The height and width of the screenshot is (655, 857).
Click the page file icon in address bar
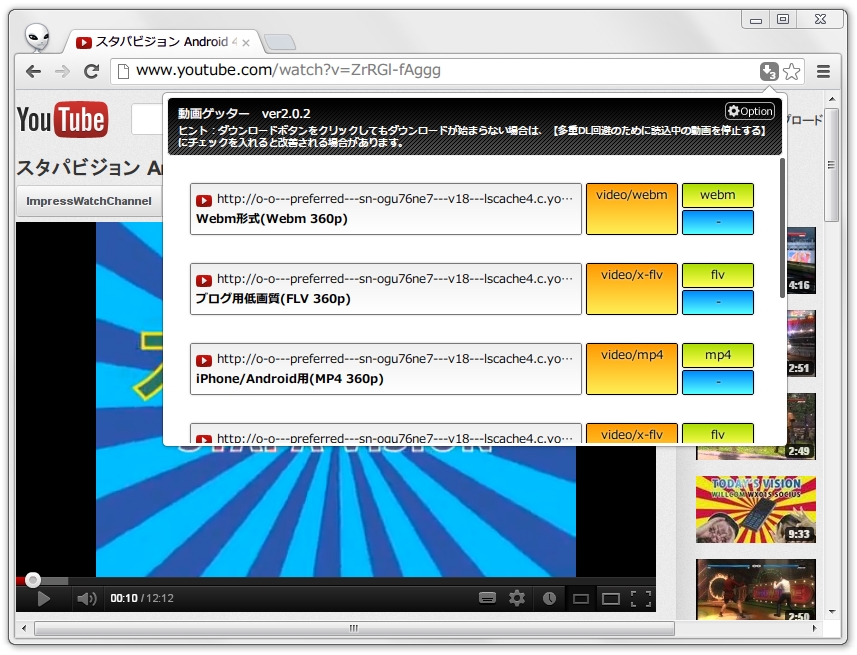click(x=124, y=71)
